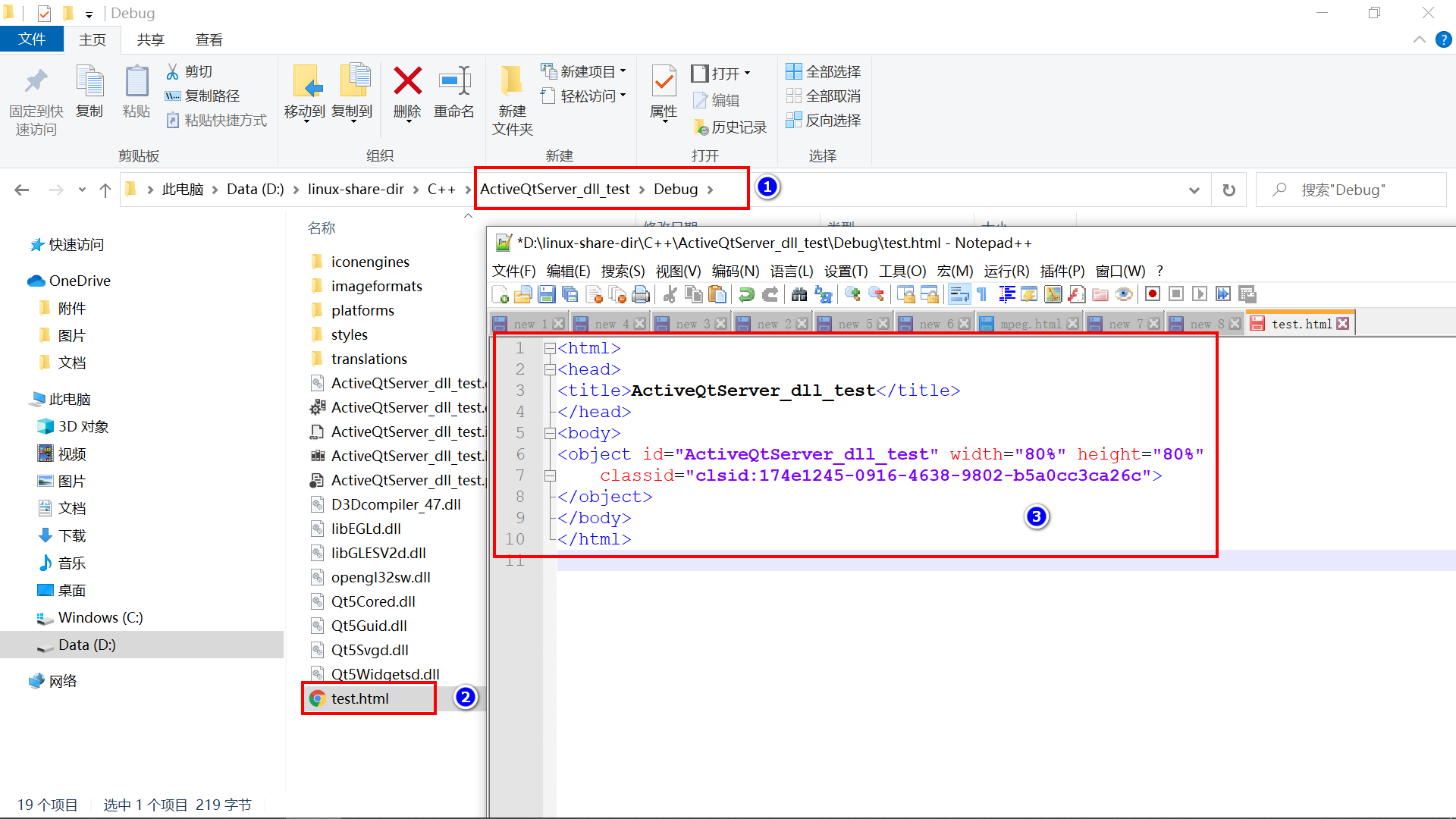
Task: Collapse the body tag fold marker
Action: click(550, 433)
